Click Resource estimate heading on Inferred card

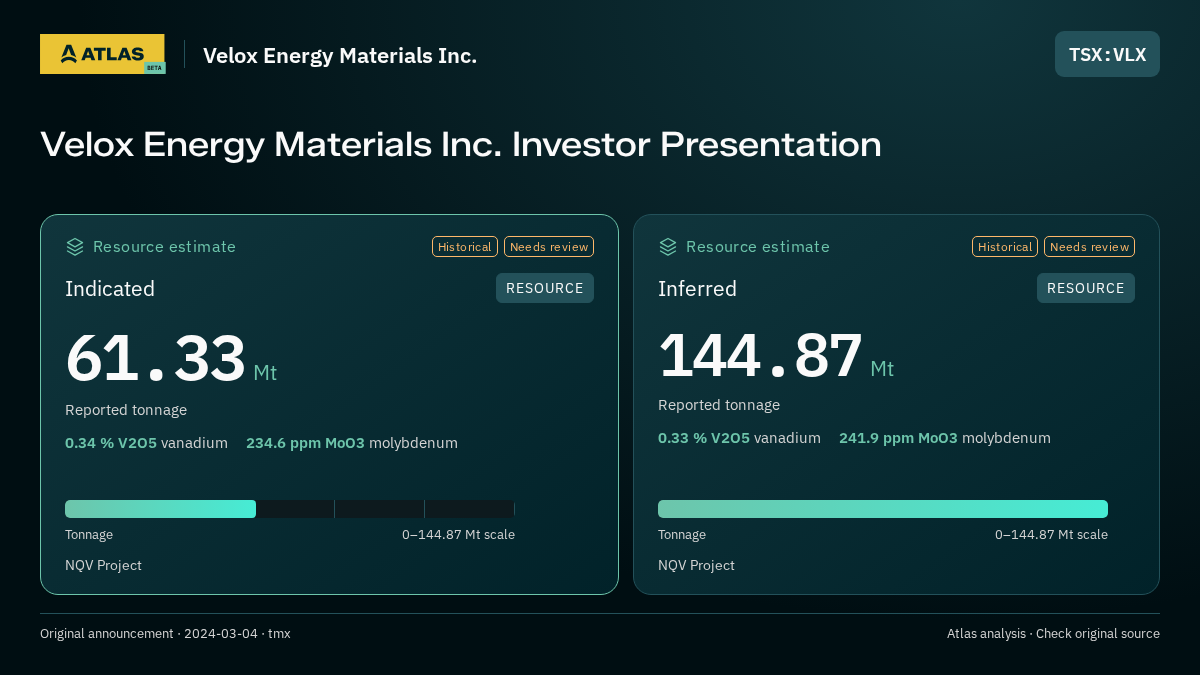pyautogui.click(x=757, y=247)
